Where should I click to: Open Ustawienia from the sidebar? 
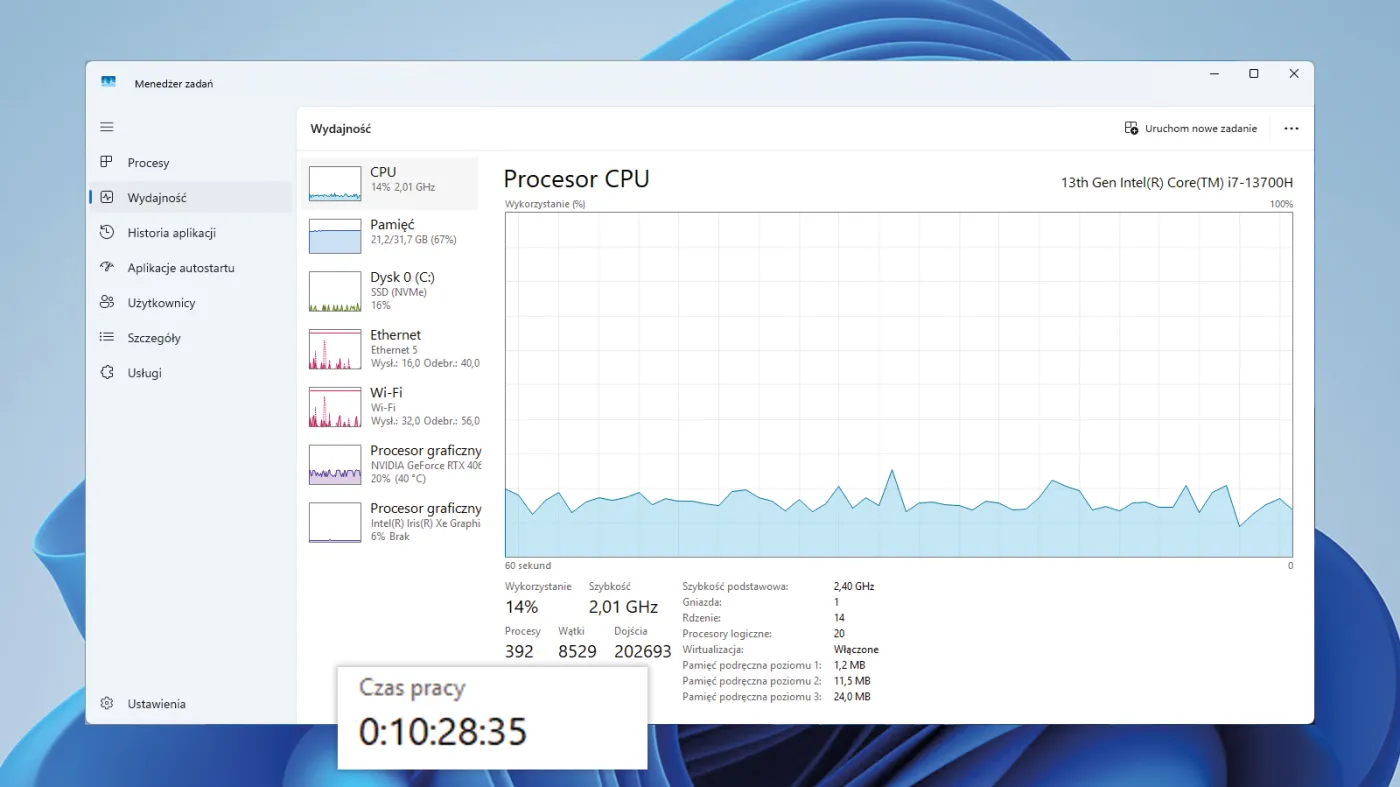(157, 704)
